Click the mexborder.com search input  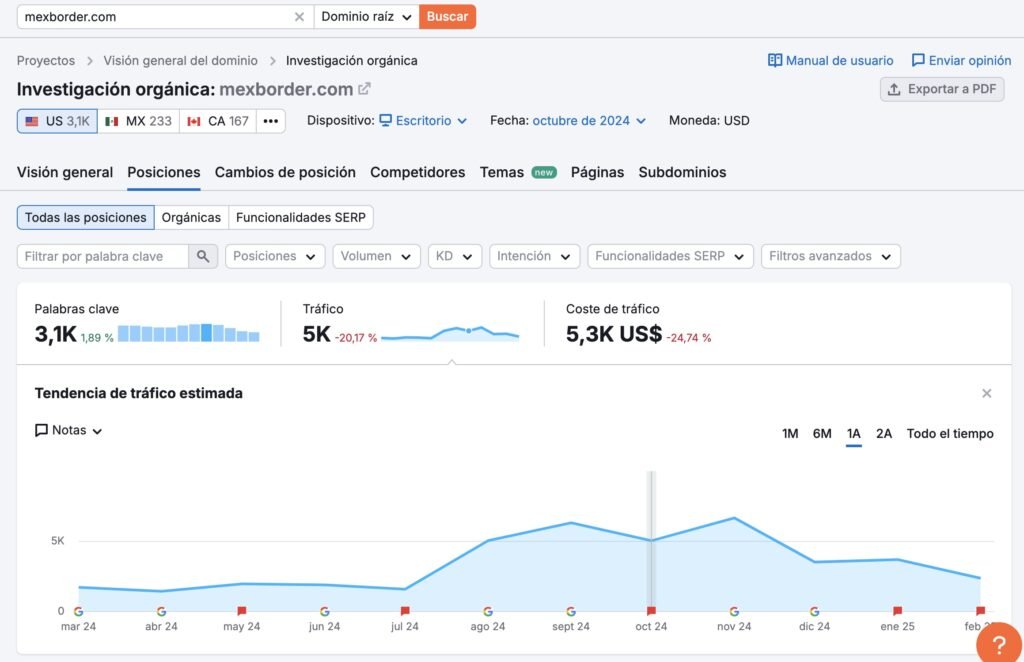point(157,17)
